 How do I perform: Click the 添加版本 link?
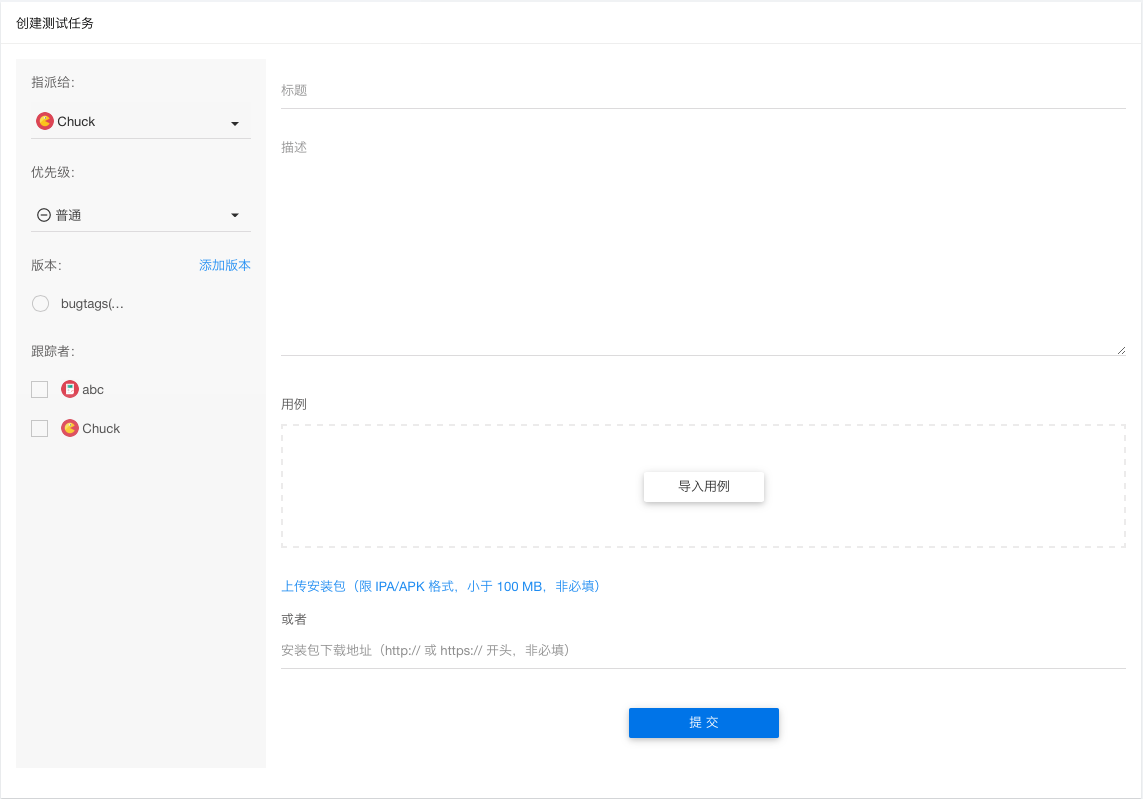[225, 265]
